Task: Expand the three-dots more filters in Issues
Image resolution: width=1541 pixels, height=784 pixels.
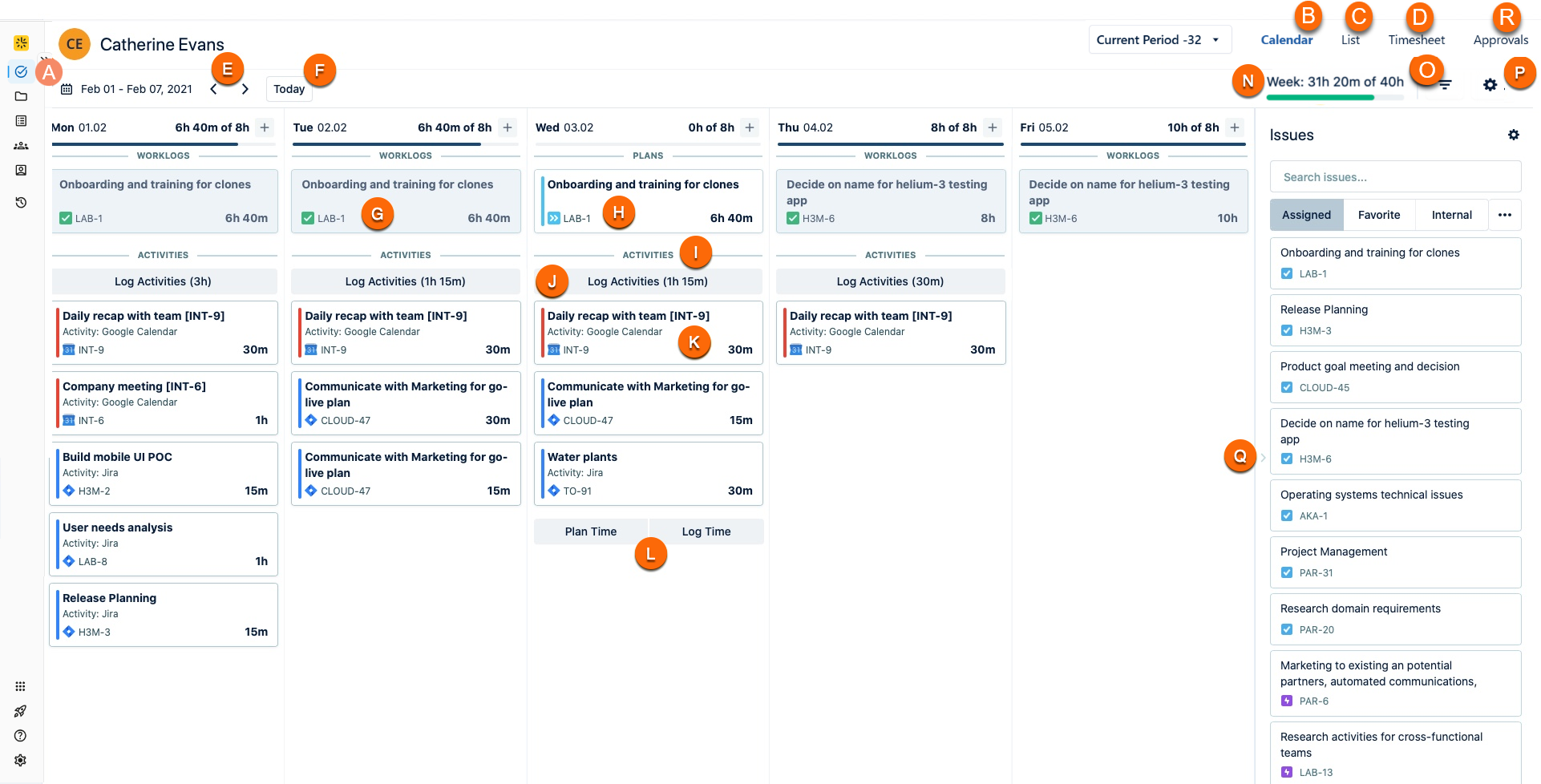Action: tap(1504, 215)
